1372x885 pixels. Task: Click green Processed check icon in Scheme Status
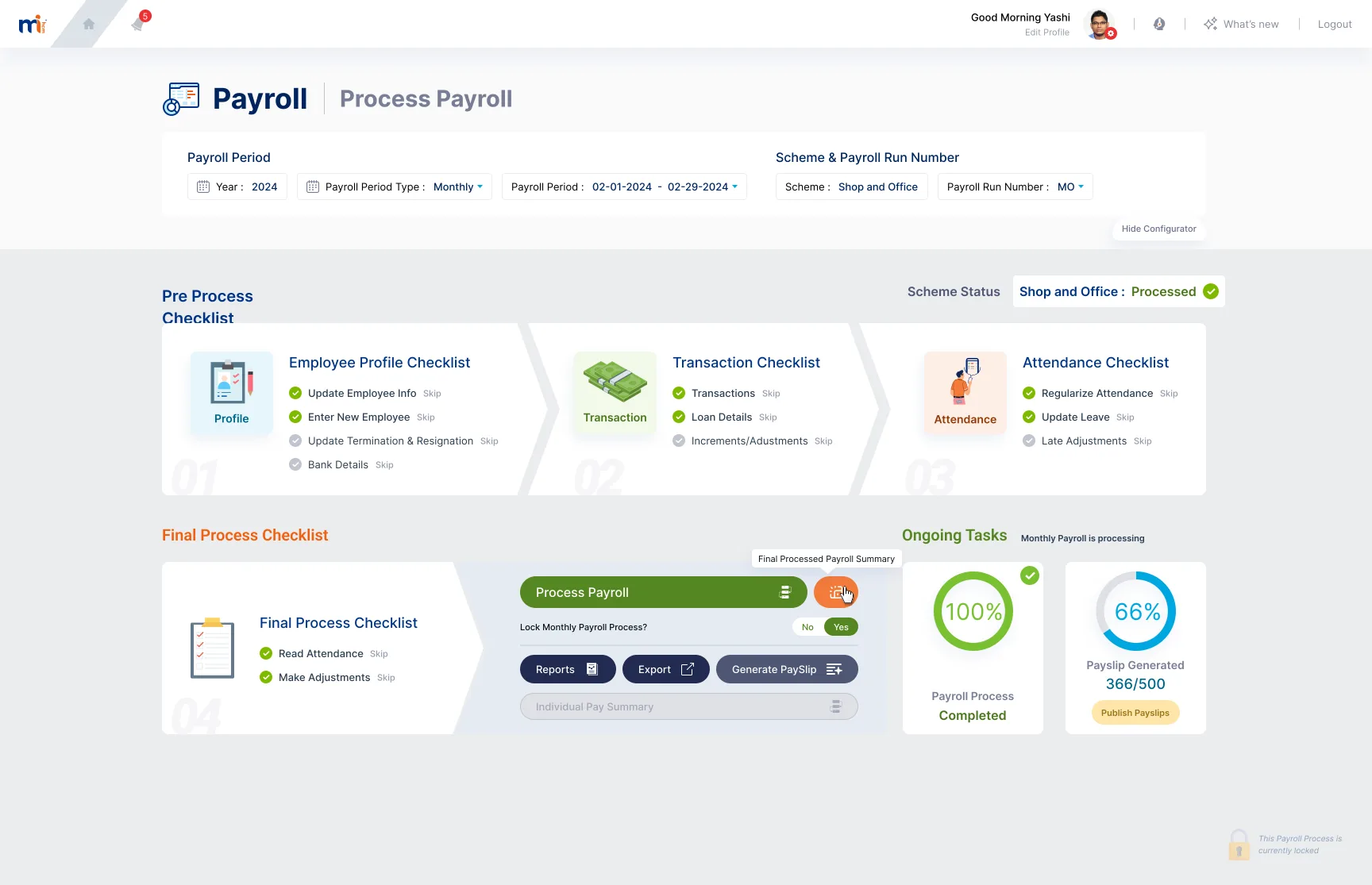pyautogui.click(x=1211, y=291)
